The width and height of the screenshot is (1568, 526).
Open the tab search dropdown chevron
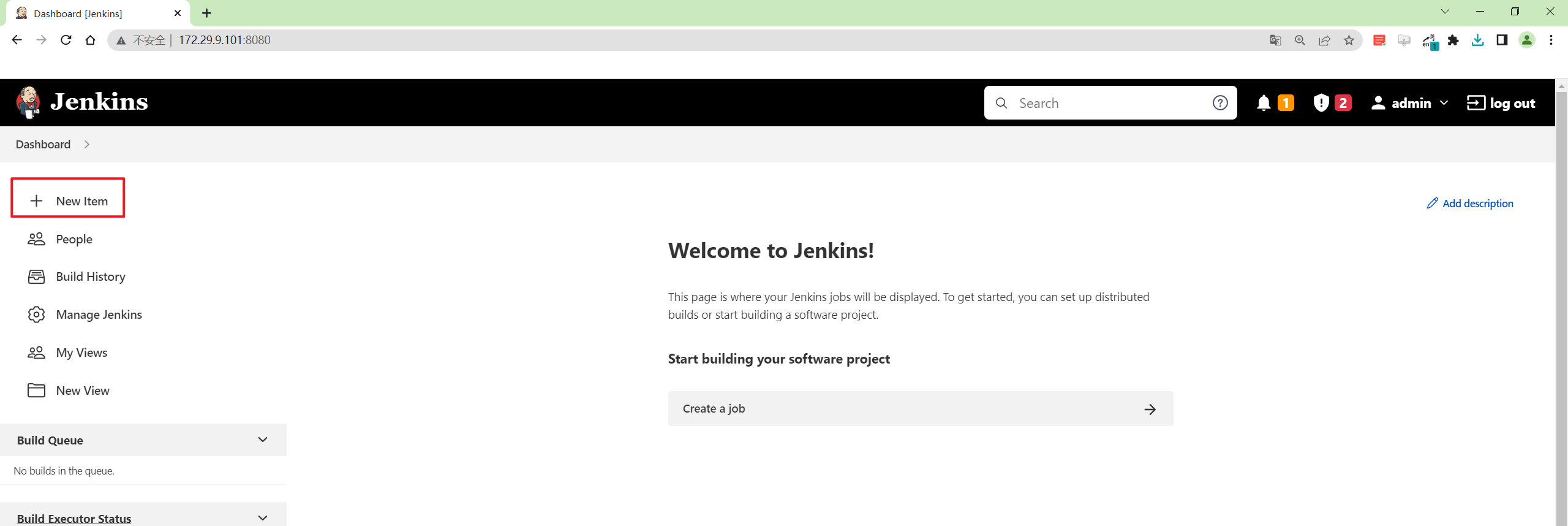tap(1445, 12)
